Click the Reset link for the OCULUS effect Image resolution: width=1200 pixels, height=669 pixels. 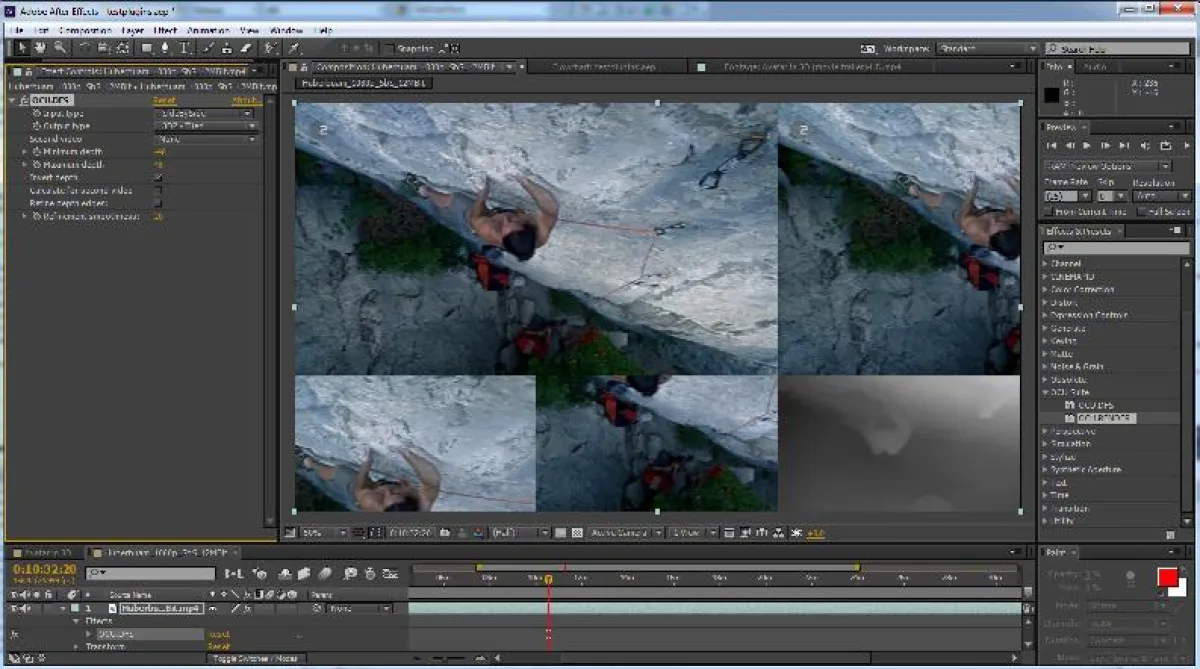point(164,100)
